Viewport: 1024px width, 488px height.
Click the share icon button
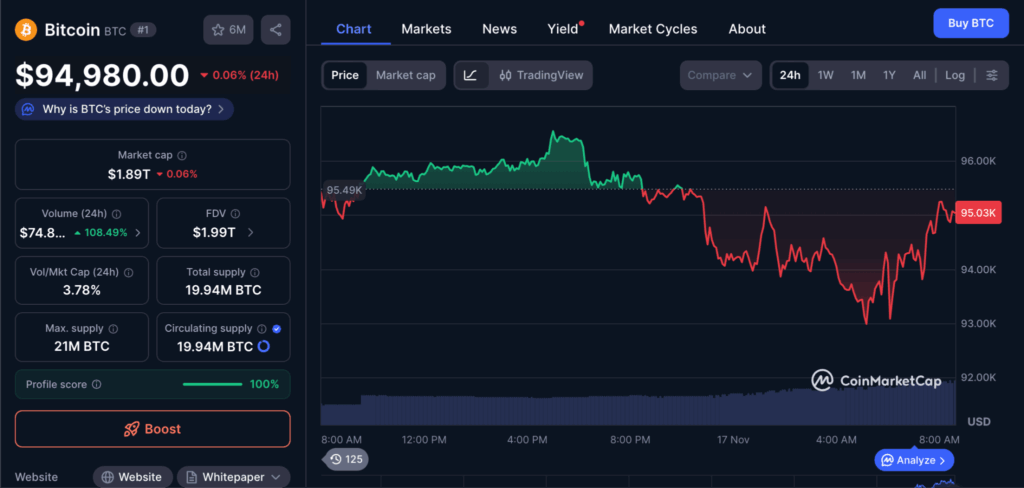point(275,30)
